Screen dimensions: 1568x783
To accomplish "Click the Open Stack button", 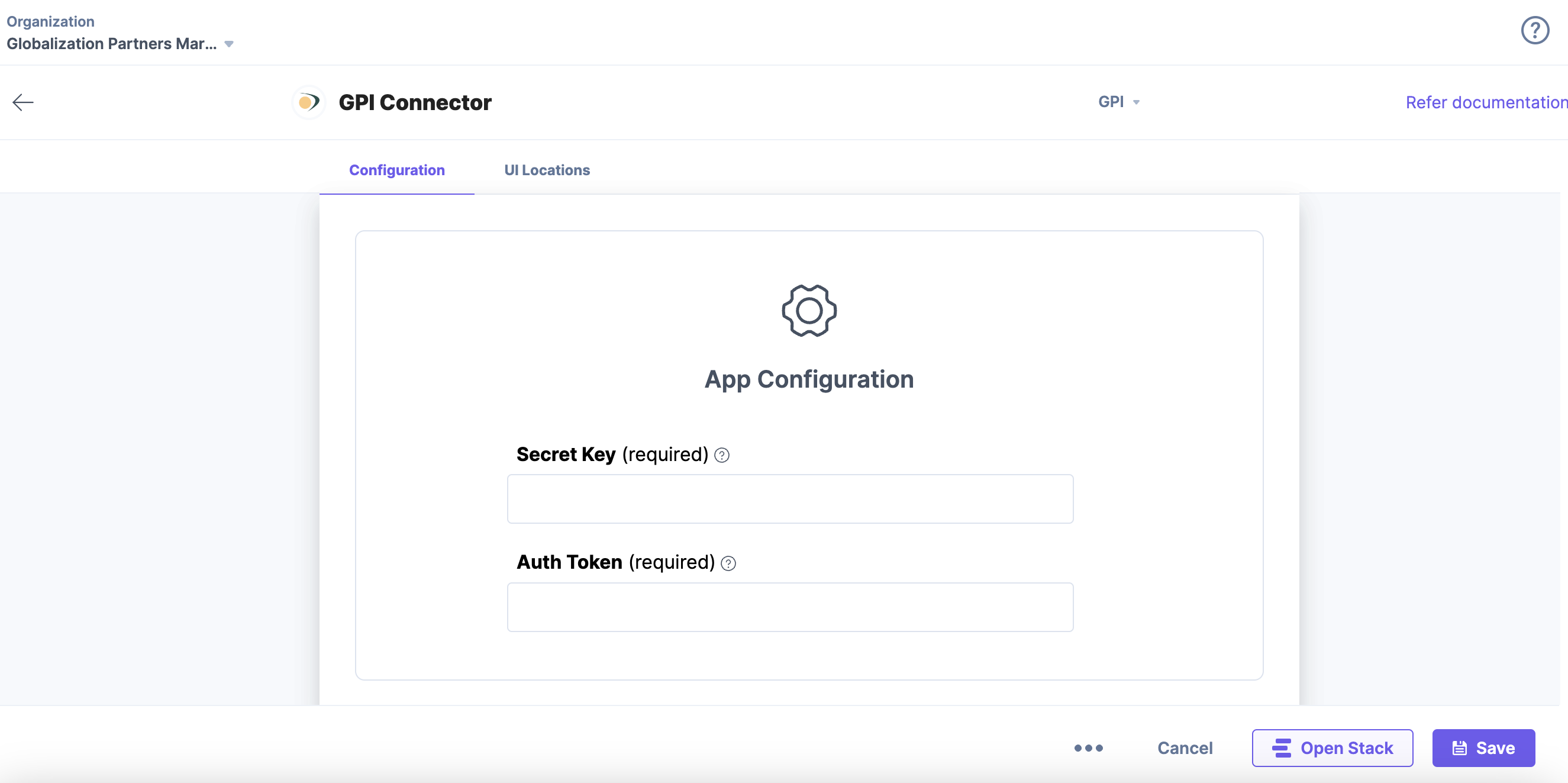I will click(x=1332, y=747).
